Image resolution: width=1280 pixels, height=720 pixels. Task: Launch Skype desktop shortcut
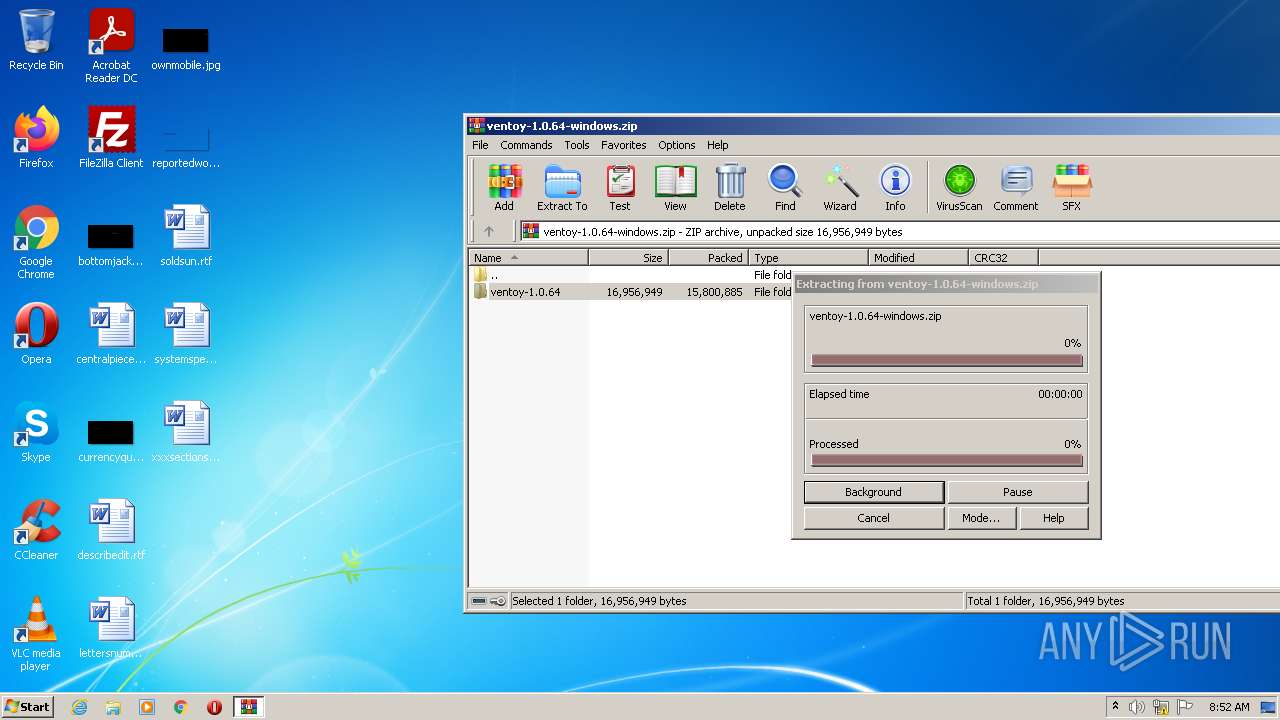pos(36,432)
